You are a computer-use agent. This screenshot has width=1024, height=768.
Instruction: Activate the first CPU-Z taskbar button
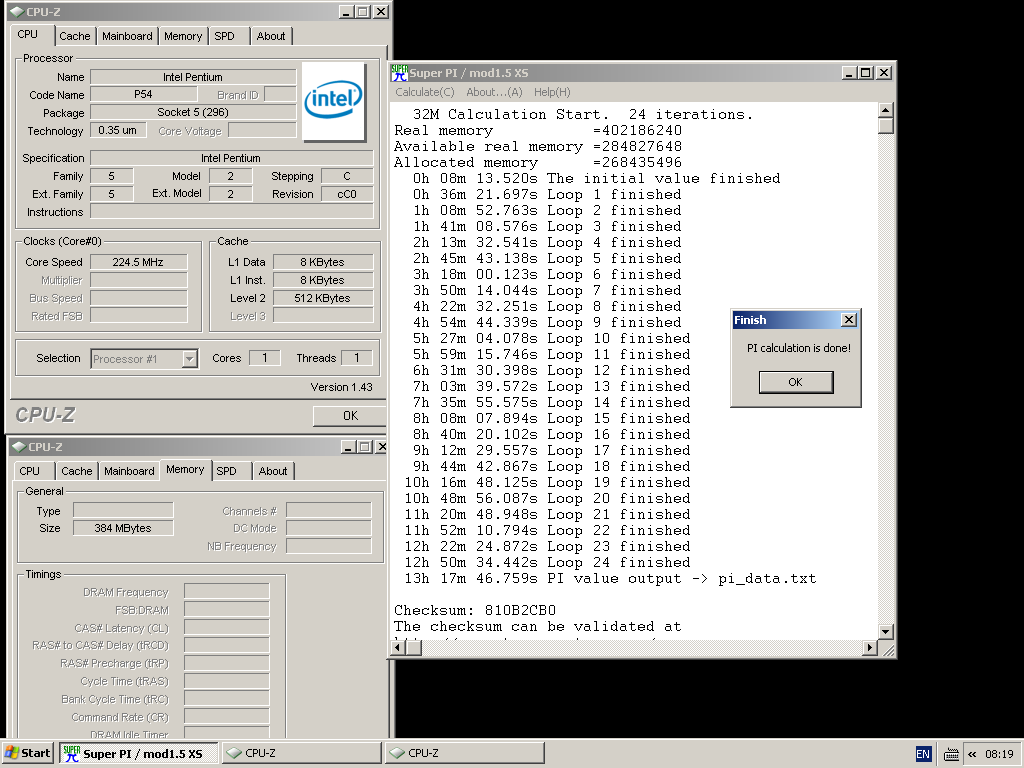[301, 753]
